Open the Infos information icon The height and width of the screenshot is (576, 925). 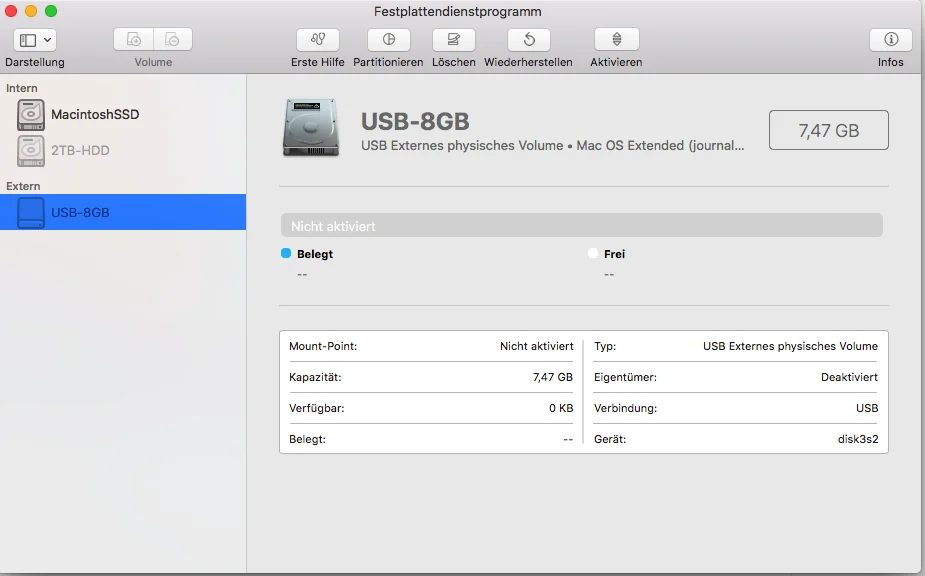tap(891, 40)
